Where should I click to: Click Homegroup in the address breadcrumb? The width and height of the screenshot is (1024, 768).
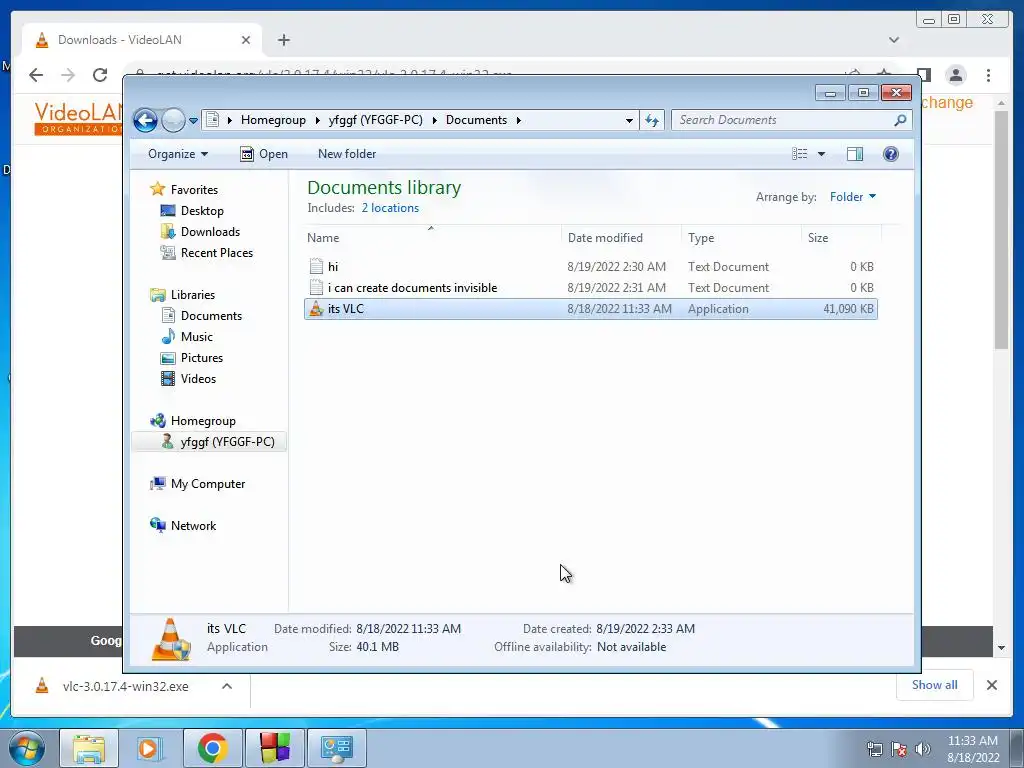pyautogui.click(x=273, y=120)
